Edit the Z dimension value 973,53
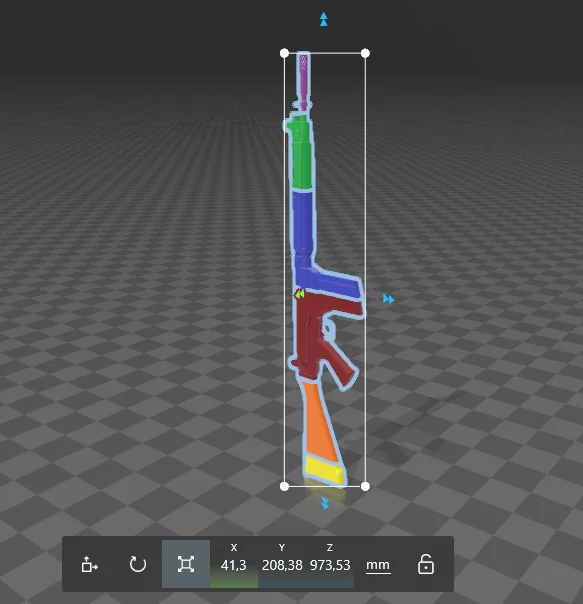Image resolution: width=583 pixels, height=604 pixels. [330, 565]
